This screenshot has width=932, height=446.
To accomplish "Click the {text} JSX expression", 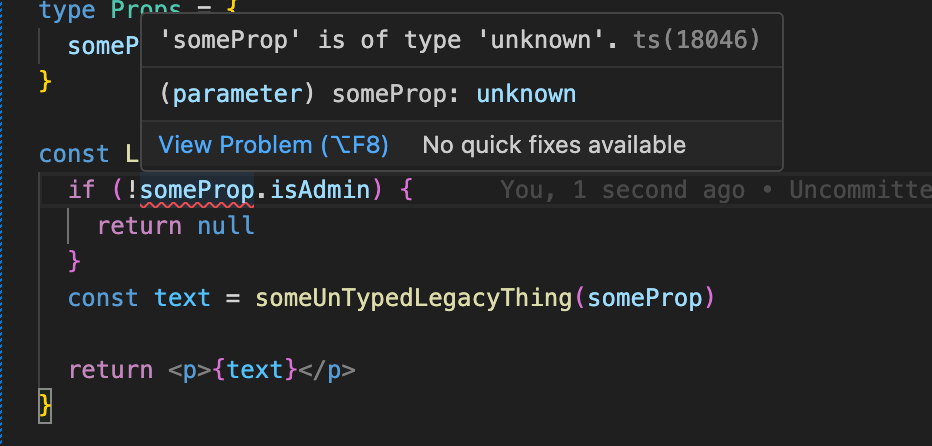I will [x=262, y=370].
